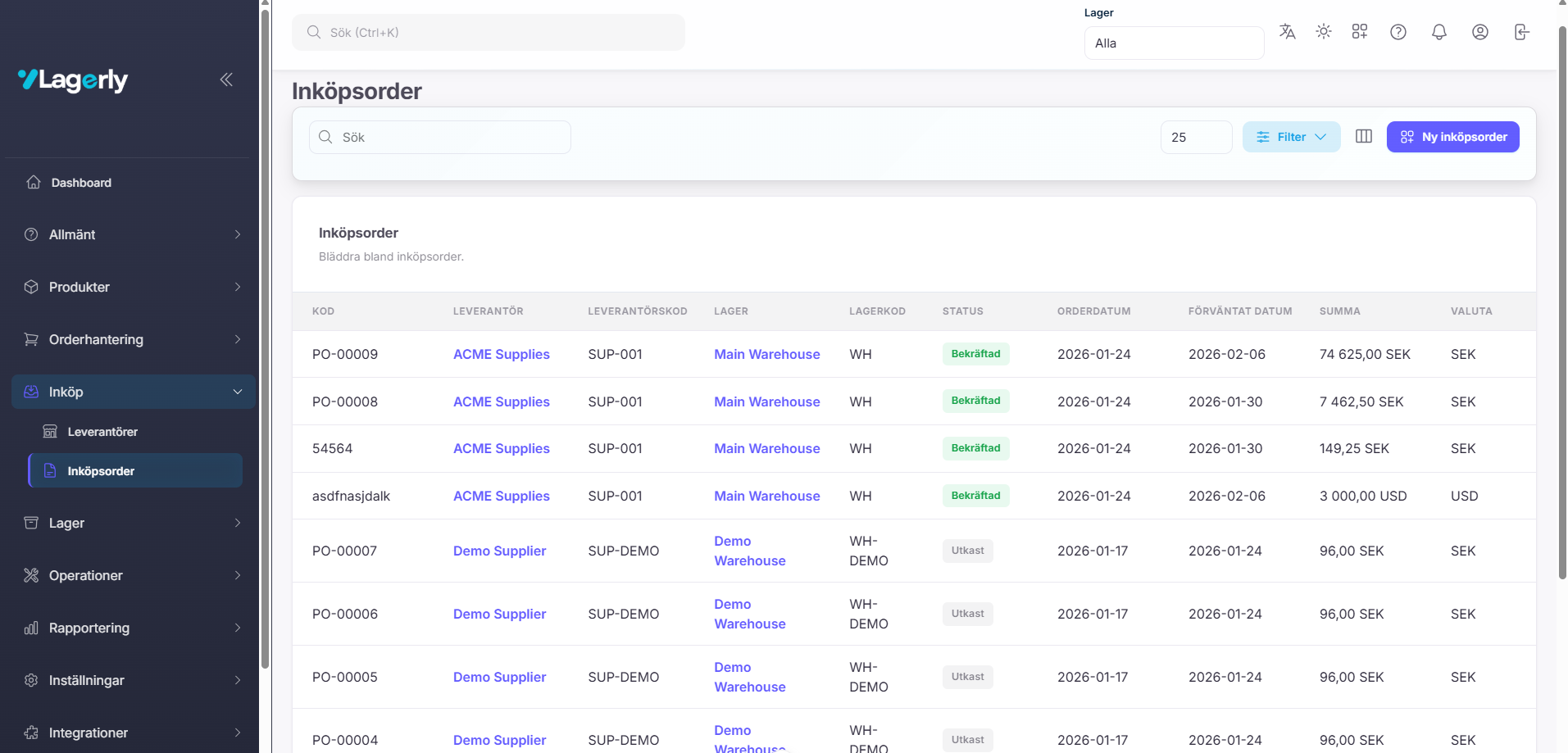Viewport: 1568px width, 753px height.
Task: Open the apps grid shortcut icon
Action: click(x=1359, y=32)
